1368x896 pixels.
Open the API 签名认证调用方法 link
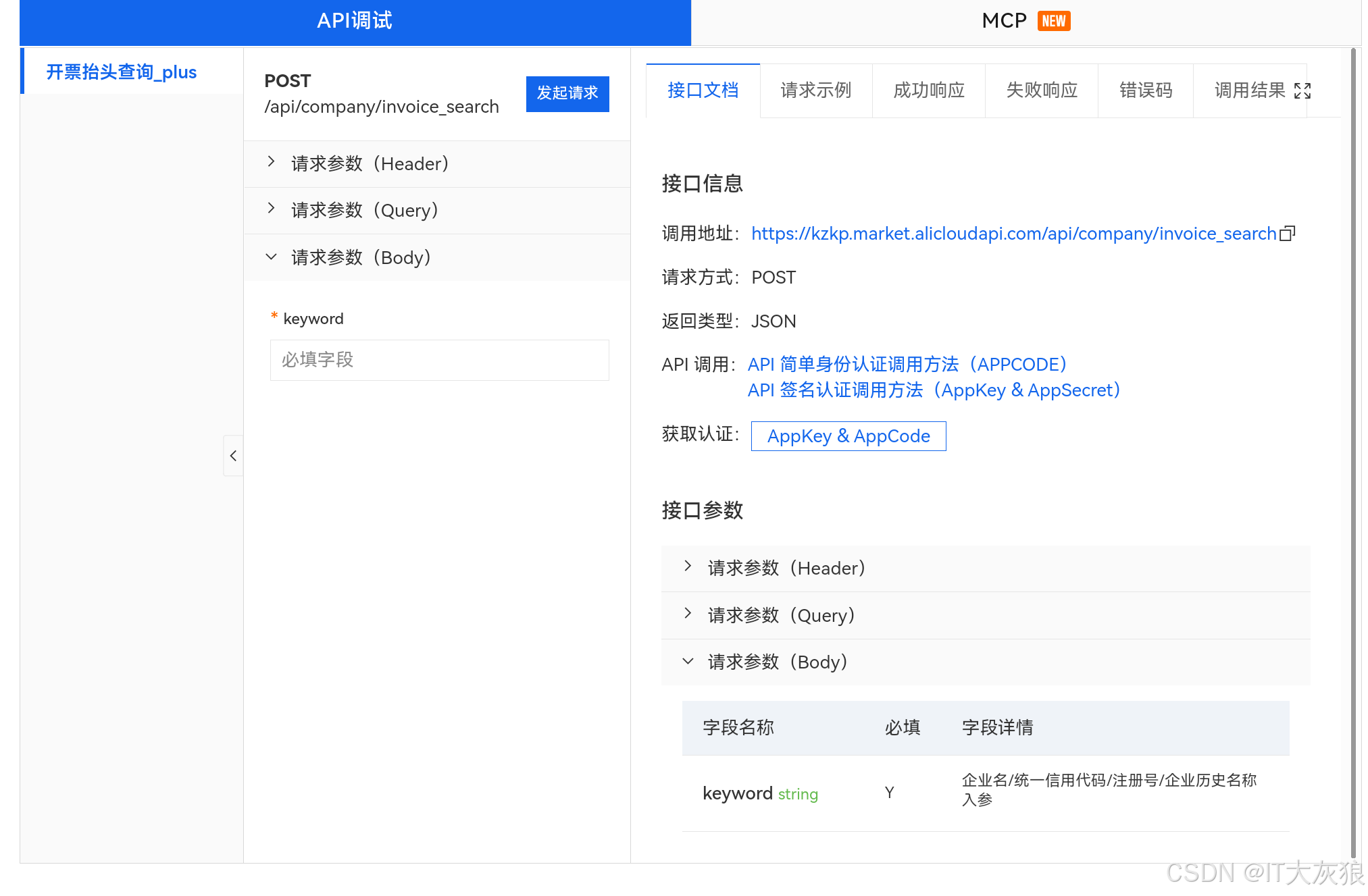(x=934, y=390)
